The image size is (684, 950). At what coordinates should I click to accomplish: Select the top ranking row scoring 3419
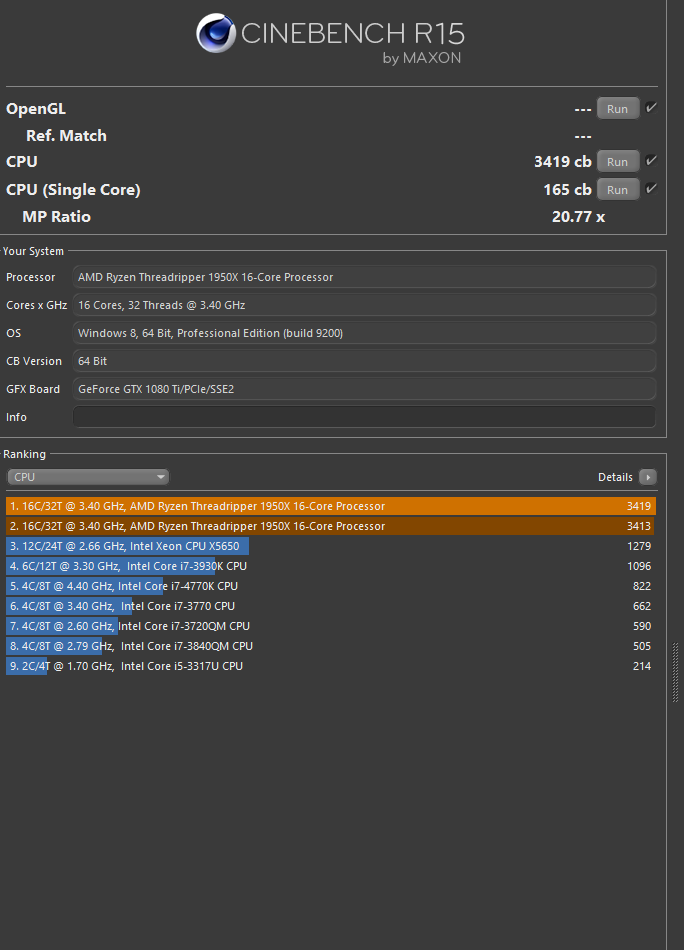[331, 506]
